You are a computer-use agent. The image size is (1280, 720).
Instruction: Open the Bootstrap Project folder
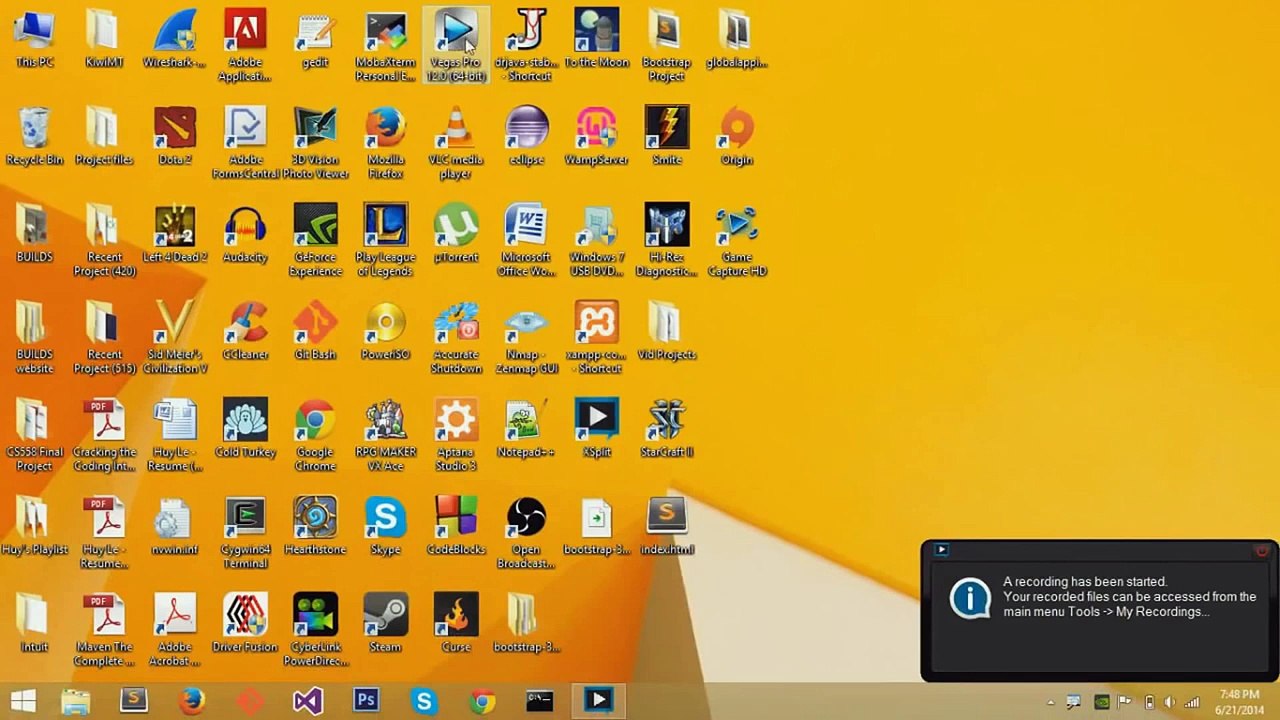tap(667, 46)
